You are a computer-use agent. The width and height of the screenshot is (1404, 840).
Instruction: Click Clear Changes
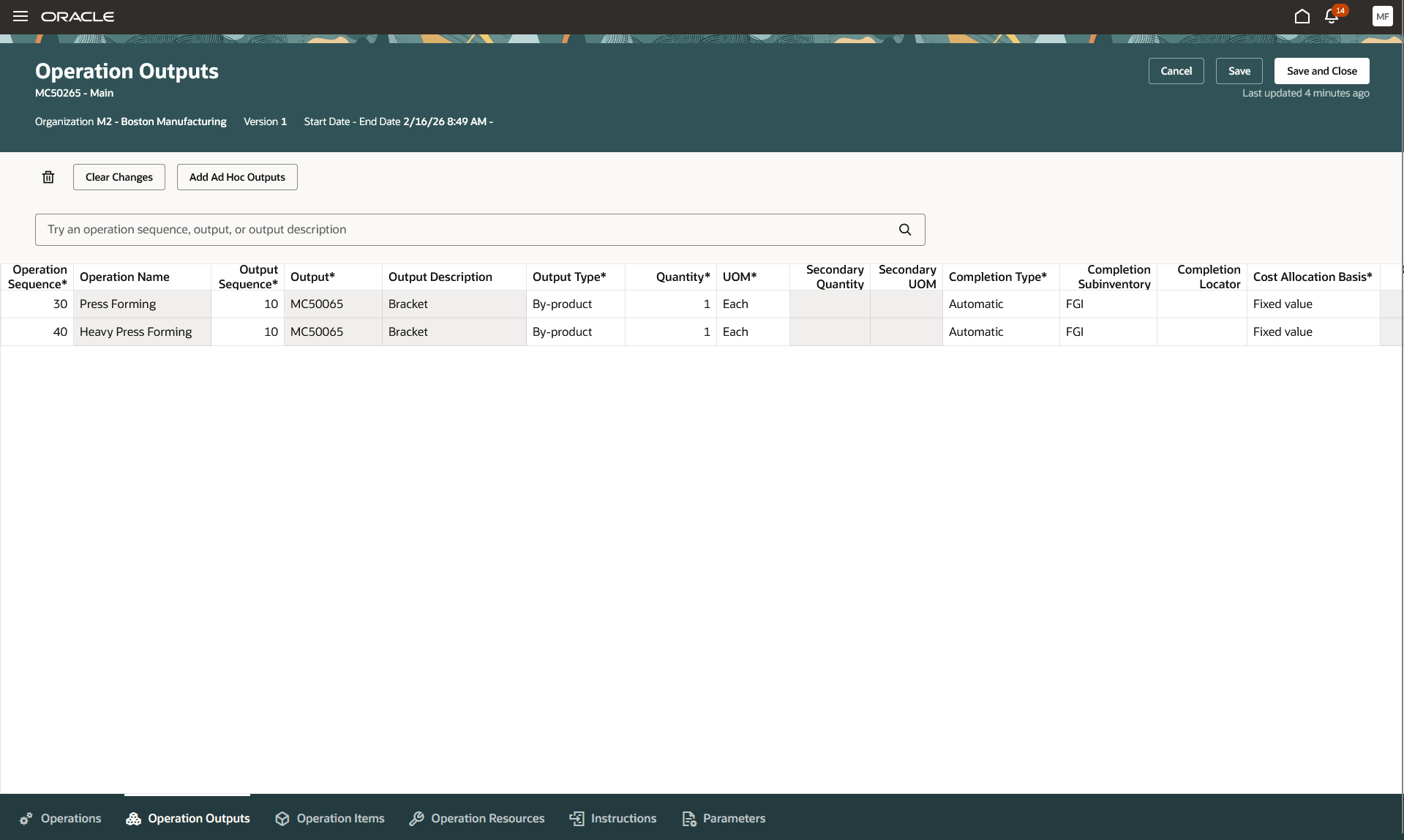(x=119, y=177)
